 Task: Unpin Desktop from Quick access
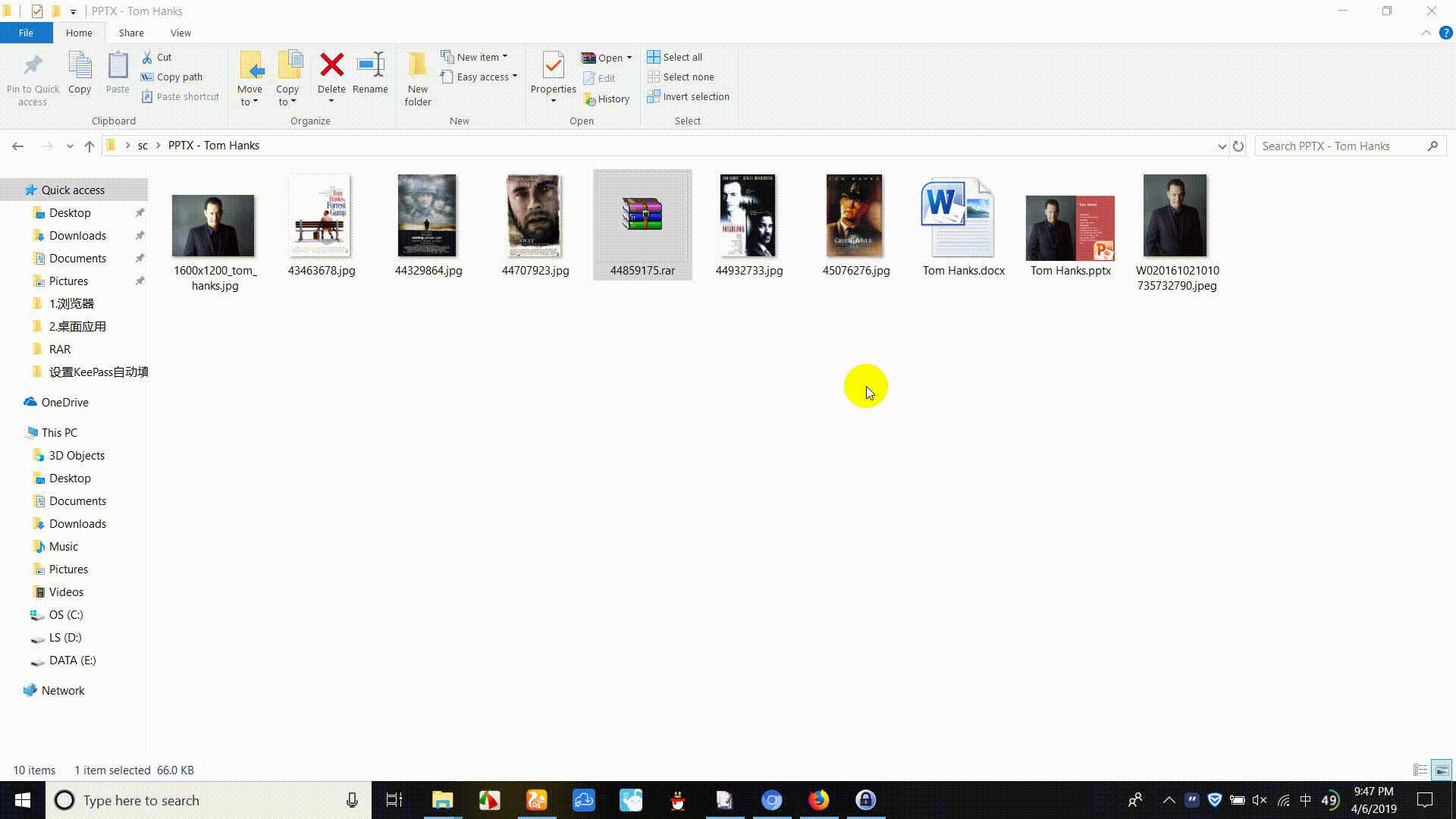coord(140,213)
